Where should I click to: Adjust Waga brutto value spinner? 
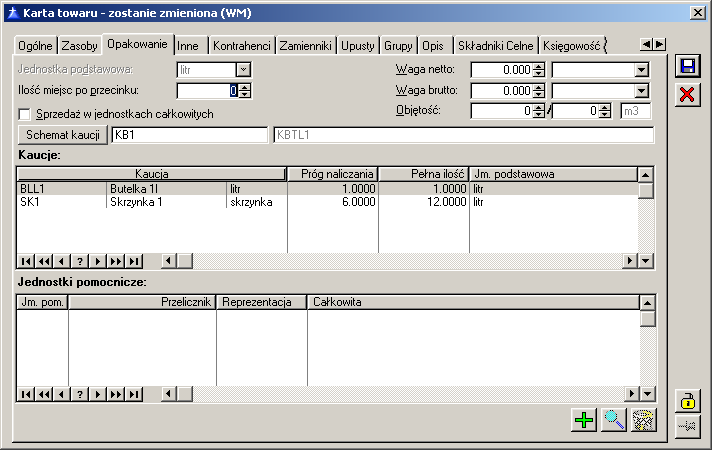pos(539,91)
